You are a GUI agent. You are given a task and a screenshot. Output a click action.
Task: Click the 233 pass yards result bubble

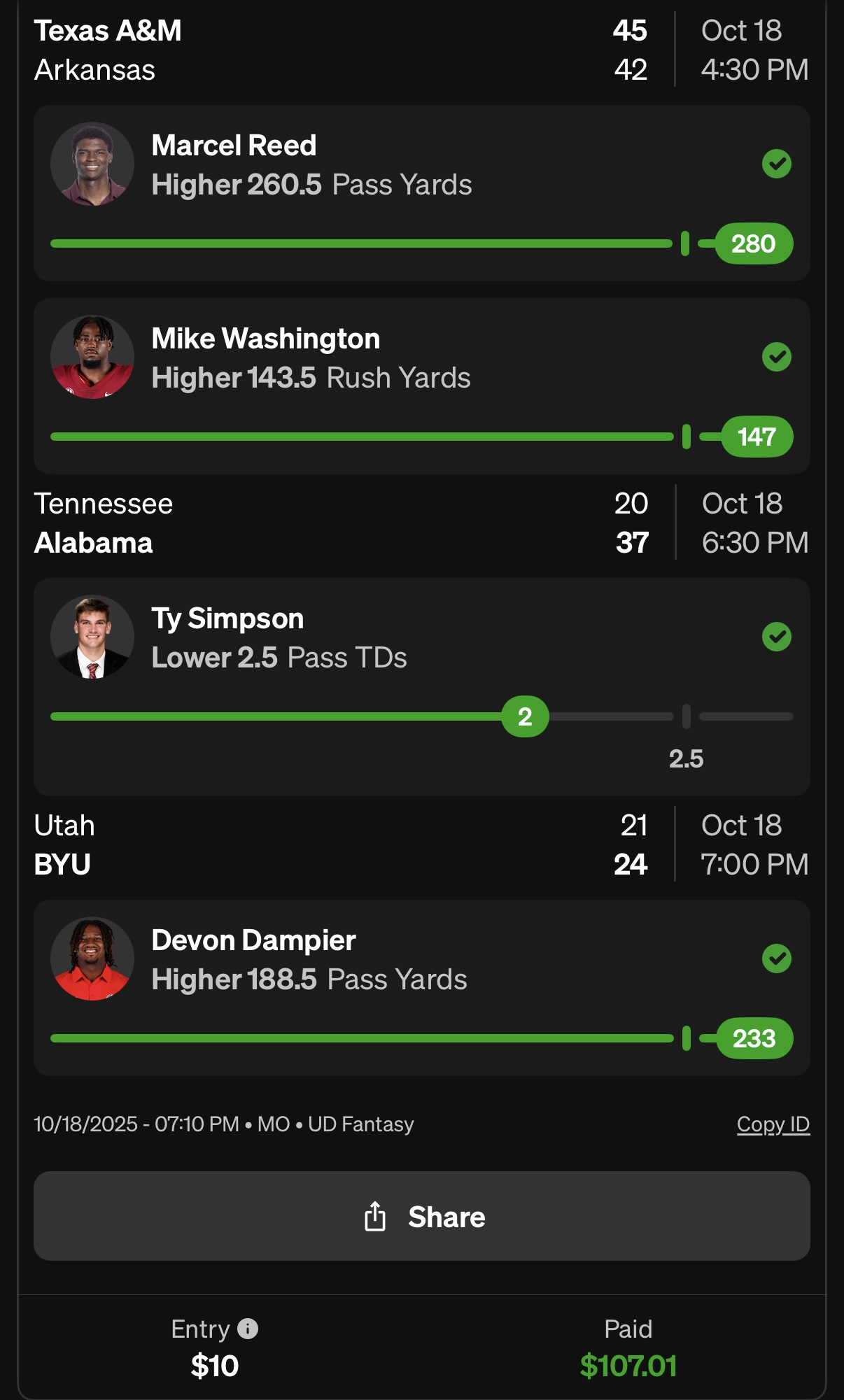tap(754, 1039)
